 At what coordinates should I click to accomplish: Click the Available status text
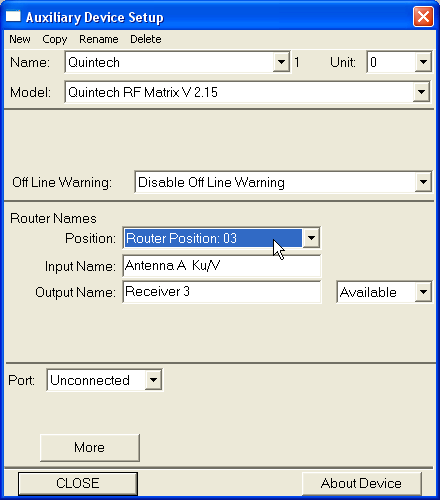pos(368,292)
